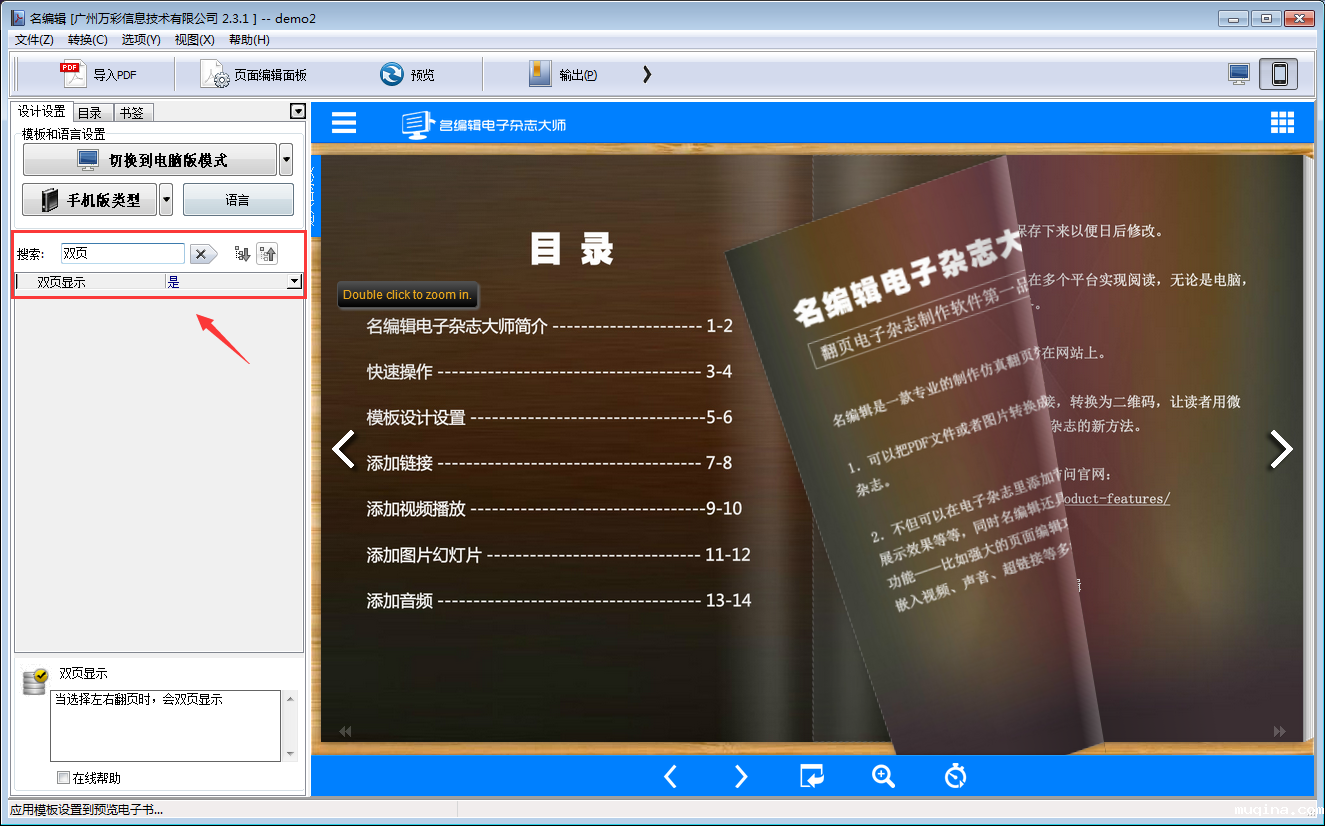Click the 语言 button
1325x826 pixels.
(x=238, y=200)
